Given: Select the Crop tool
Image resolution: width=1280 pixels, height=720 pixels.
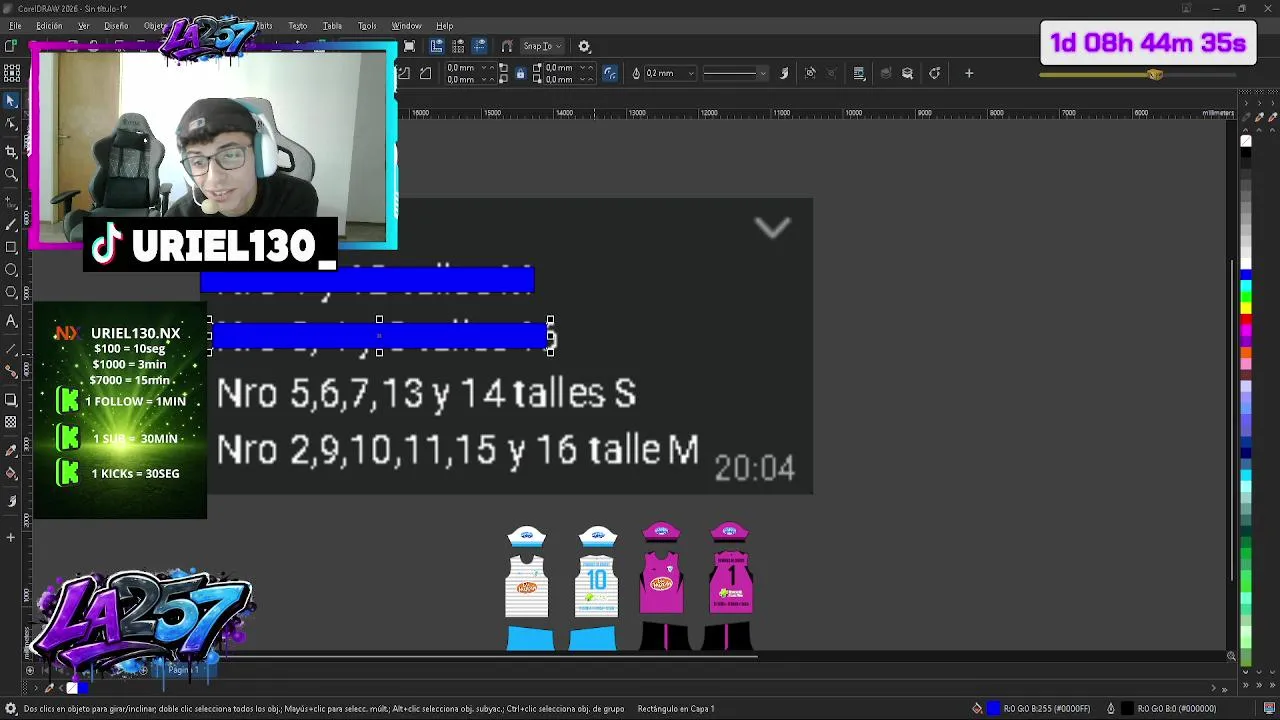Looking at the screenshot, I should [11, 151].
